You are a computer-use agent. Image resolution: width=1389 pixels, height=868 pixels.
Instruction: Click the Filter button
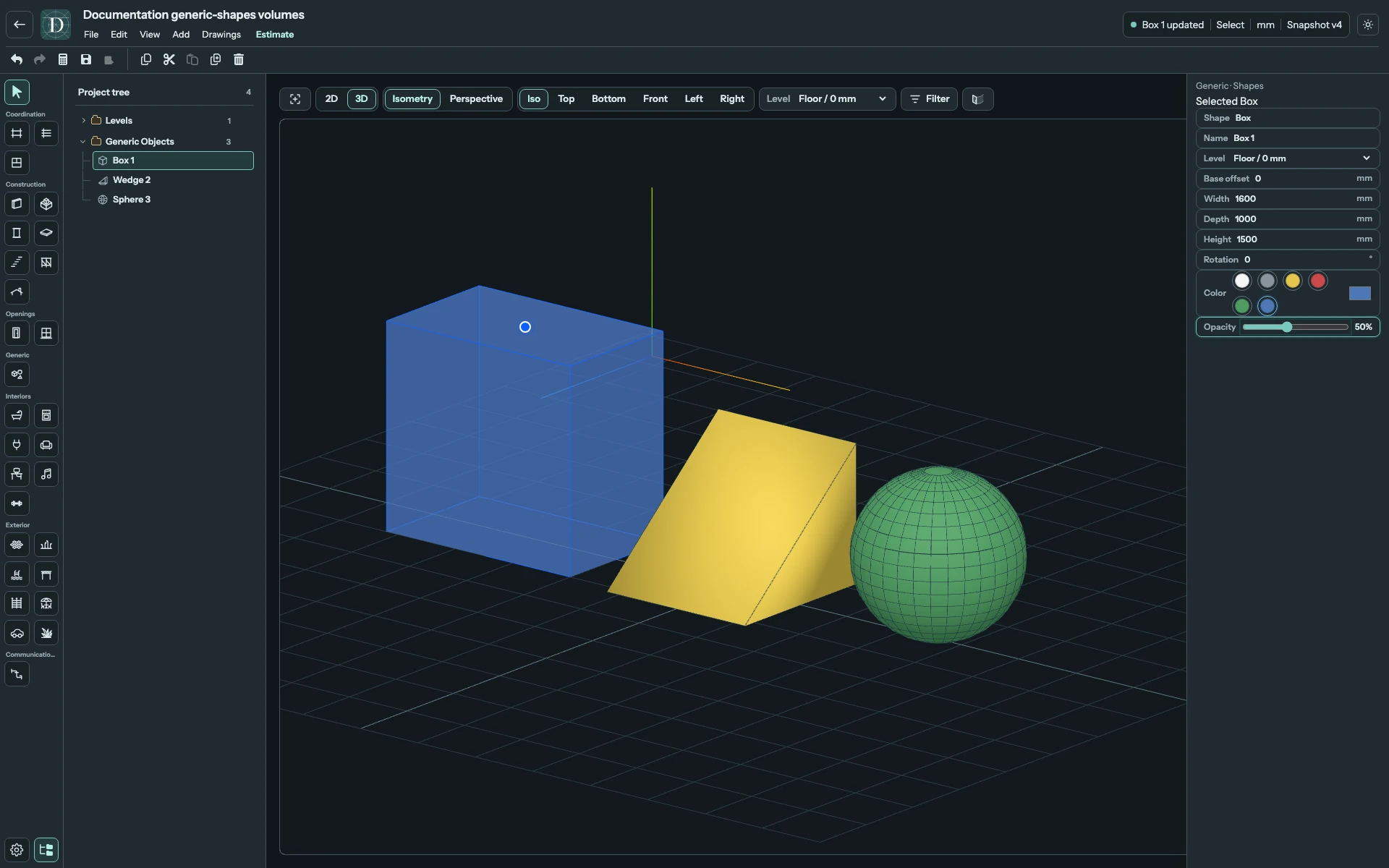[x=930, y=99]
